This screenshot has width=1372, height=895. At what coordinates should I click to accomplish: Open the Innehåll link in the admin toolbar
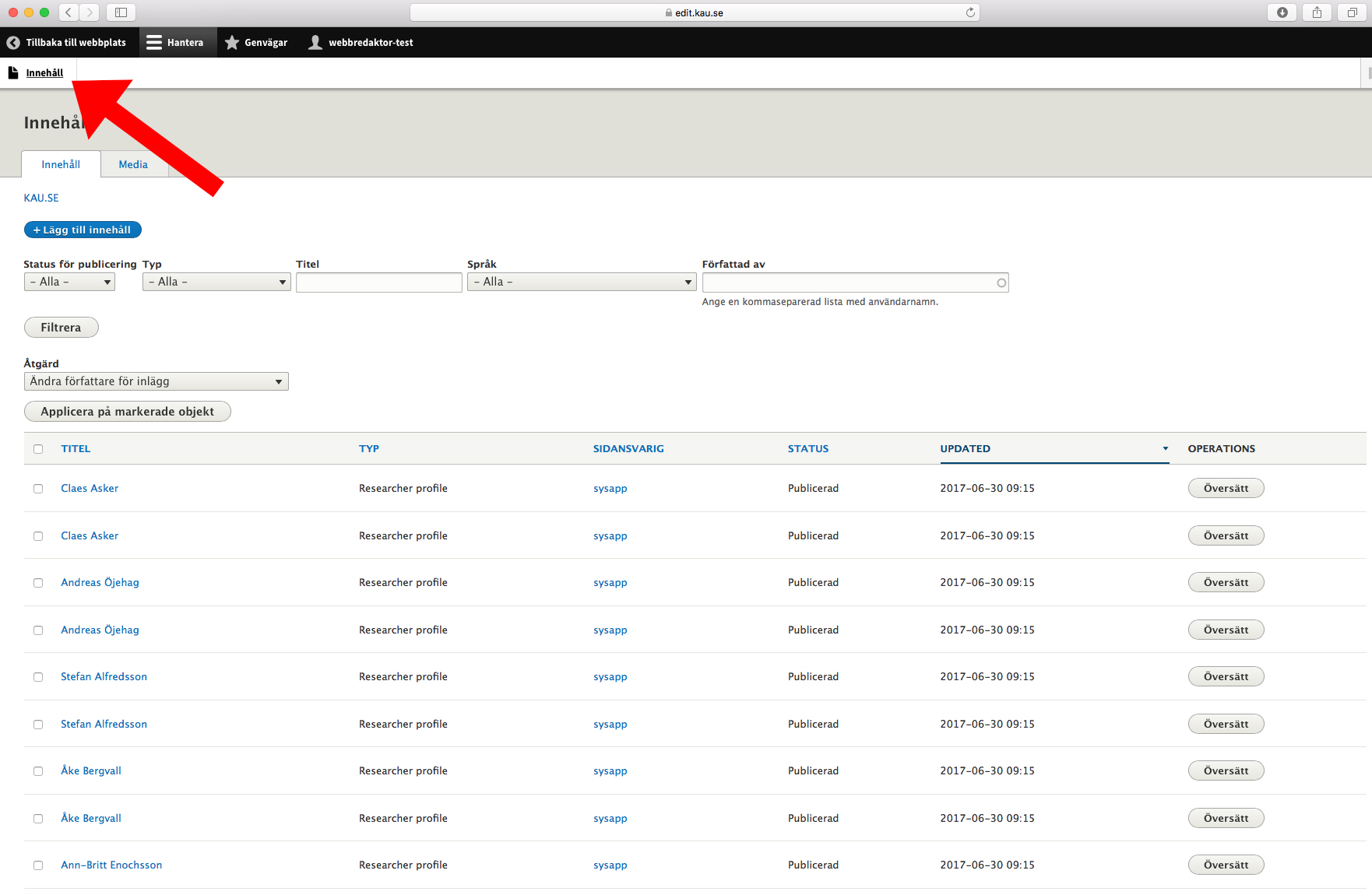[x=44, y=72]
